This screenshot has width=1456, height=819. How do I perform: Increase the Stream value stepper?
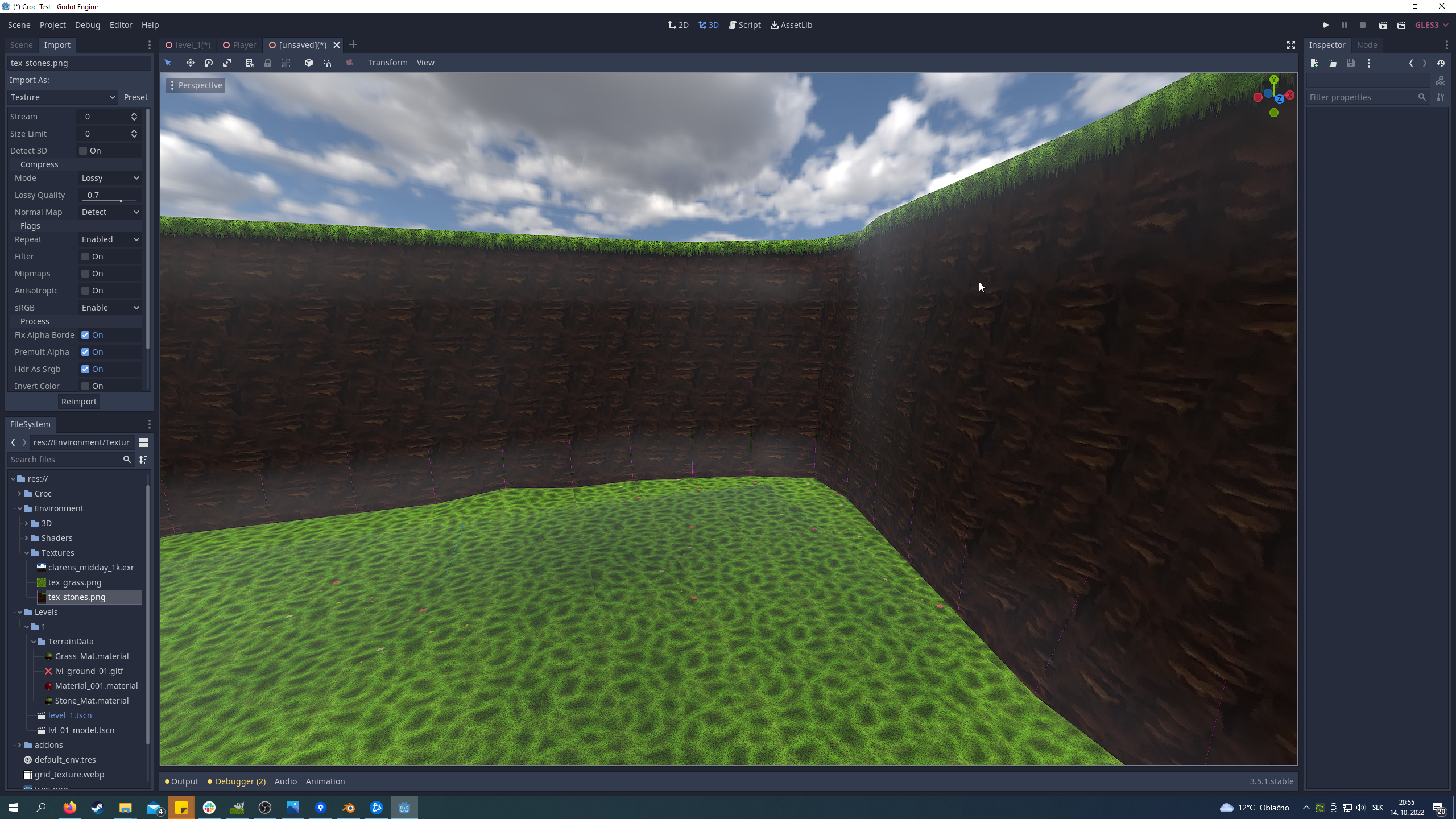(134, 114)
